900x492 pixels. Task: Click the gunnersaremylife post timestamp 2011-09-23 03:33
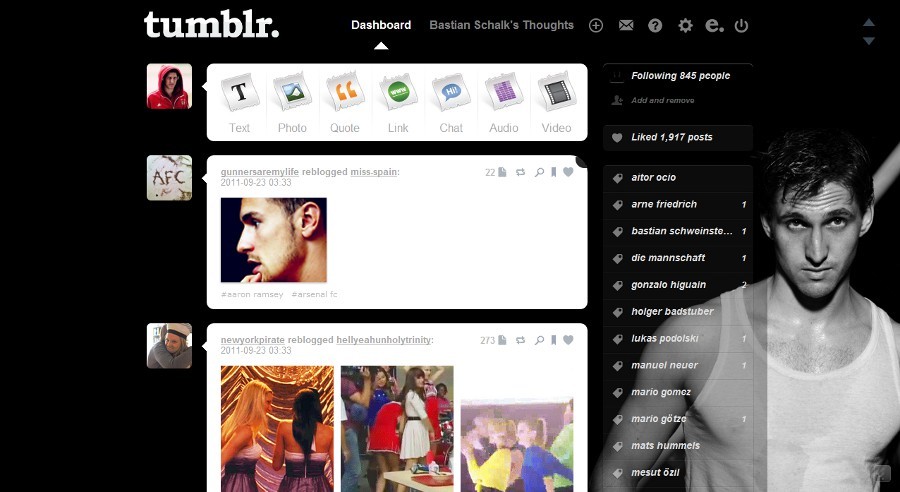(256, 183)
